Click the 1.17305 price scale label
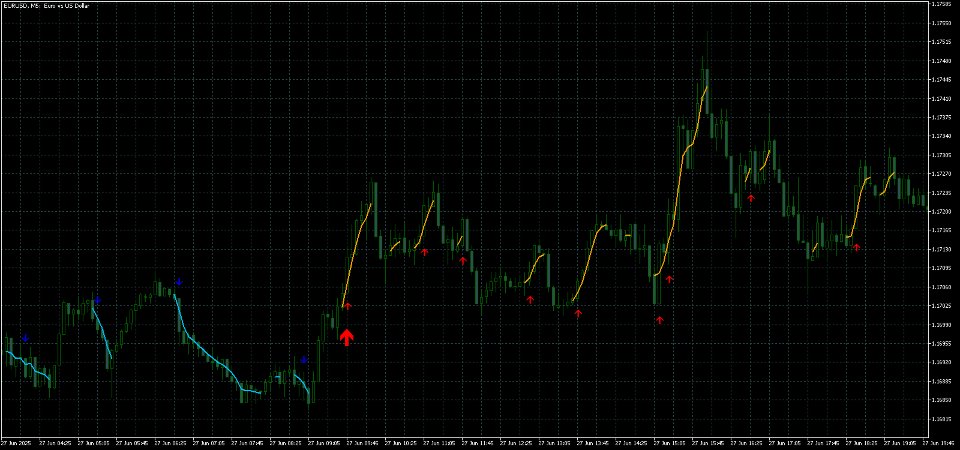This screenshot has width=960, height=450. [x=940, y=155]
